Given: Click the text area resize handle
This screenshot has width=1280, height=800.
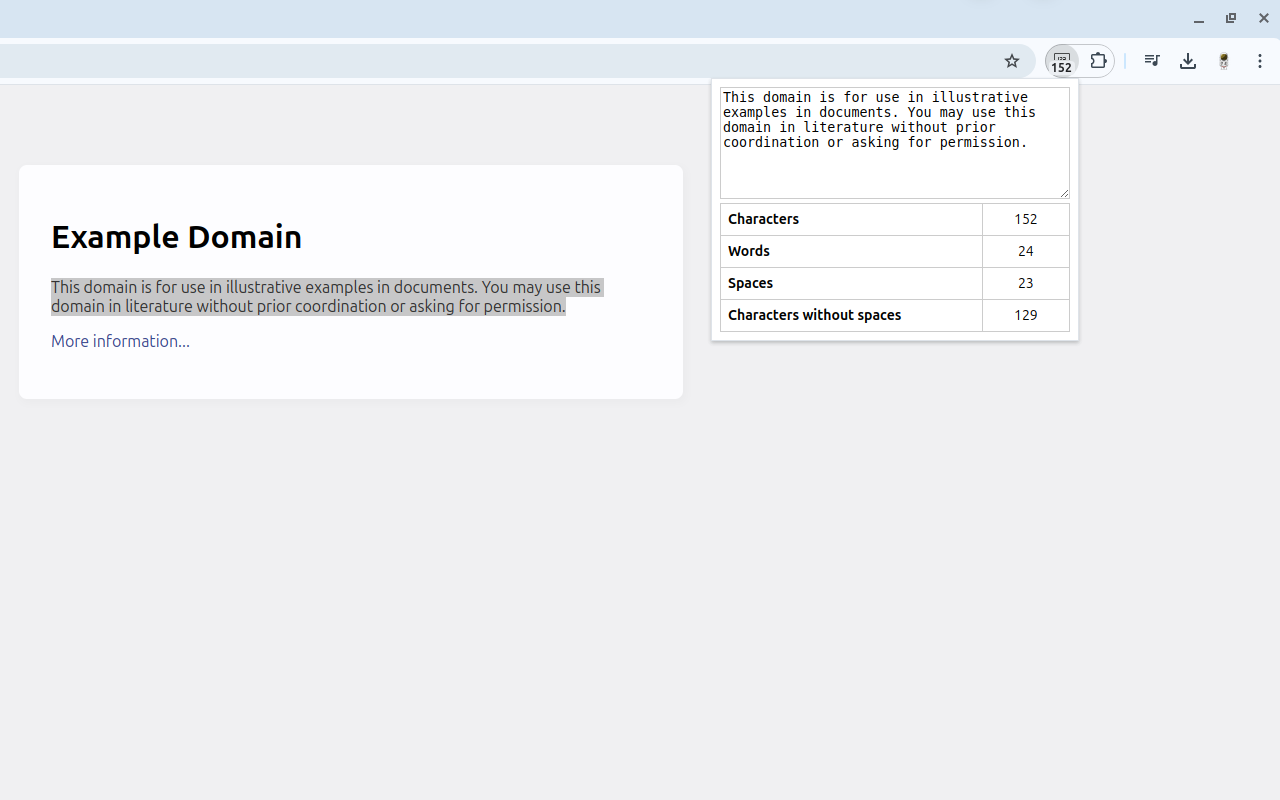Looking at the screenshot, I should 1064,193.
